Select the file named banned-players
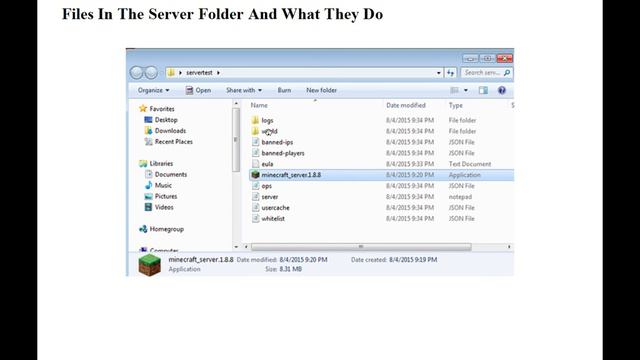Screen dimensions: 640x360 tap(283, 153)
